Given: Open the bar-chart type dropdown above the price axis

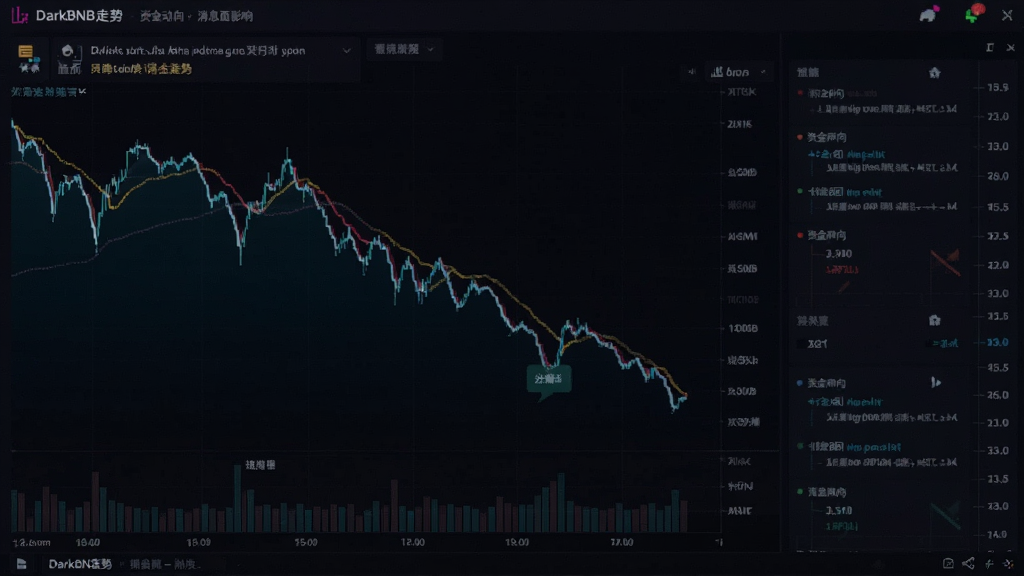Looking at the screenshot, I should [738, 72].
